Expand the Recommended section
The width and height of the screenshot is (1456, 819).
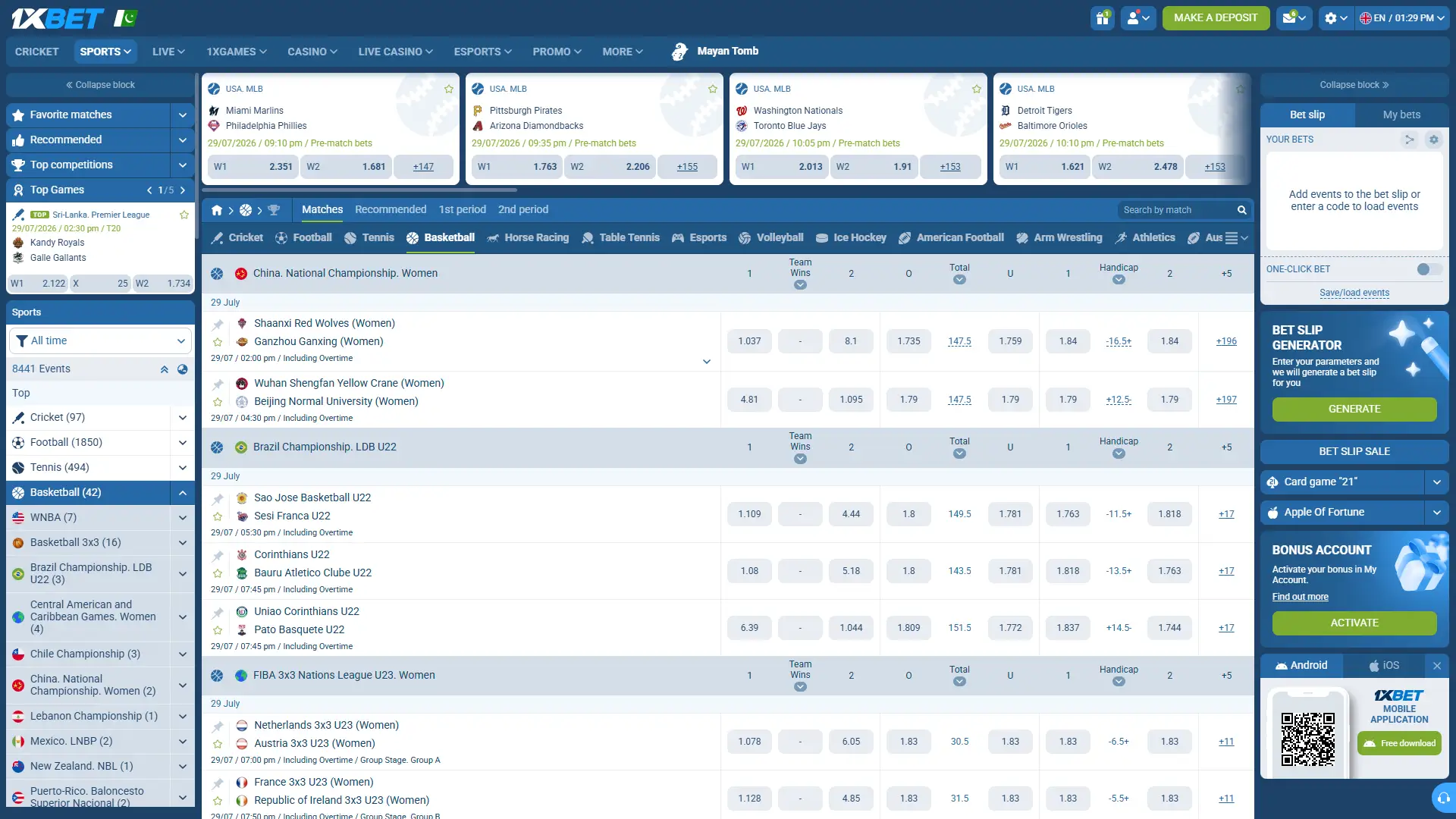(x=182, y=140)
